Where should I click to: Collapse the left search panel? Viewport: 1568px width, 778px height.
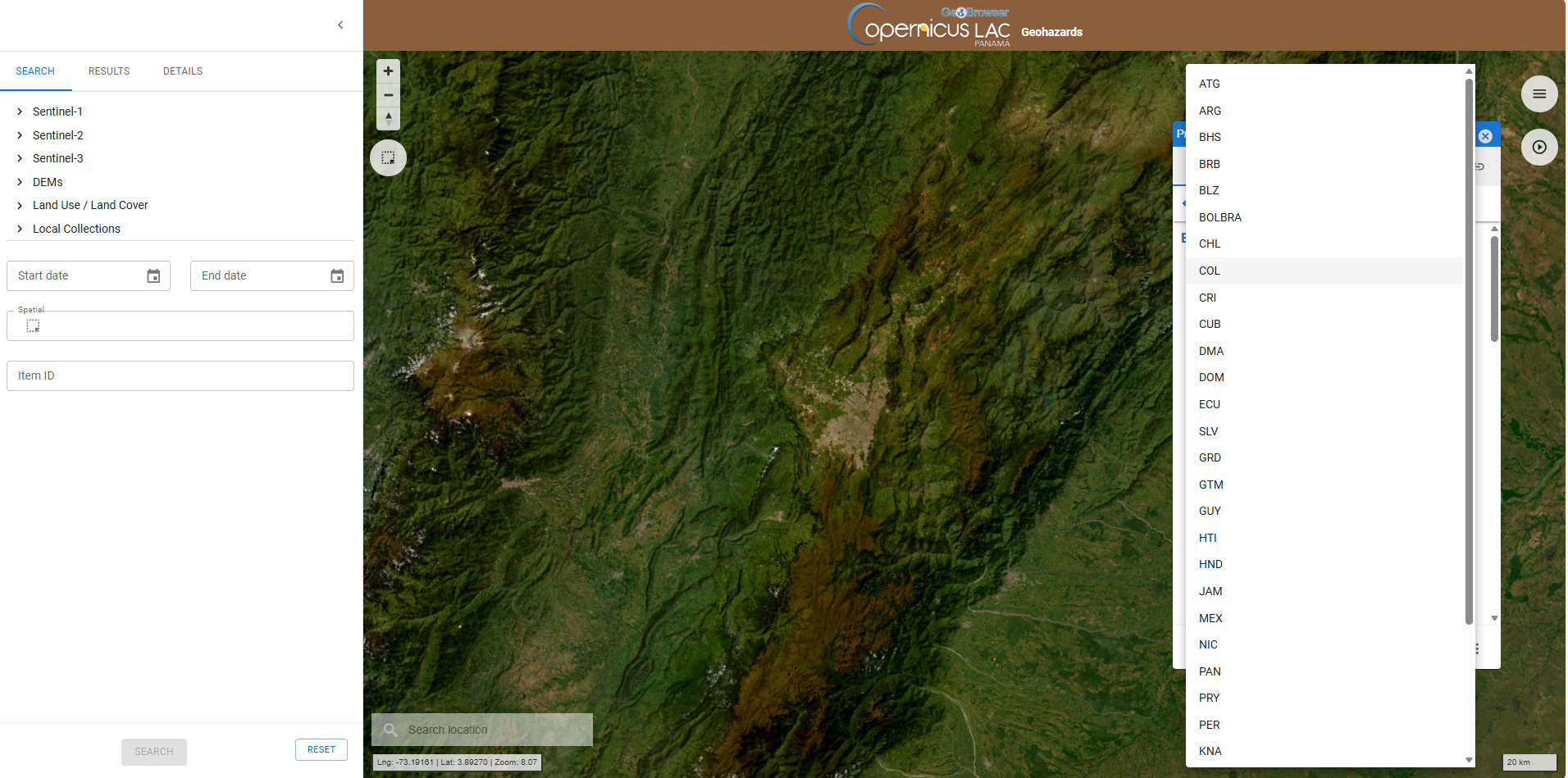(x=340, y=25)
